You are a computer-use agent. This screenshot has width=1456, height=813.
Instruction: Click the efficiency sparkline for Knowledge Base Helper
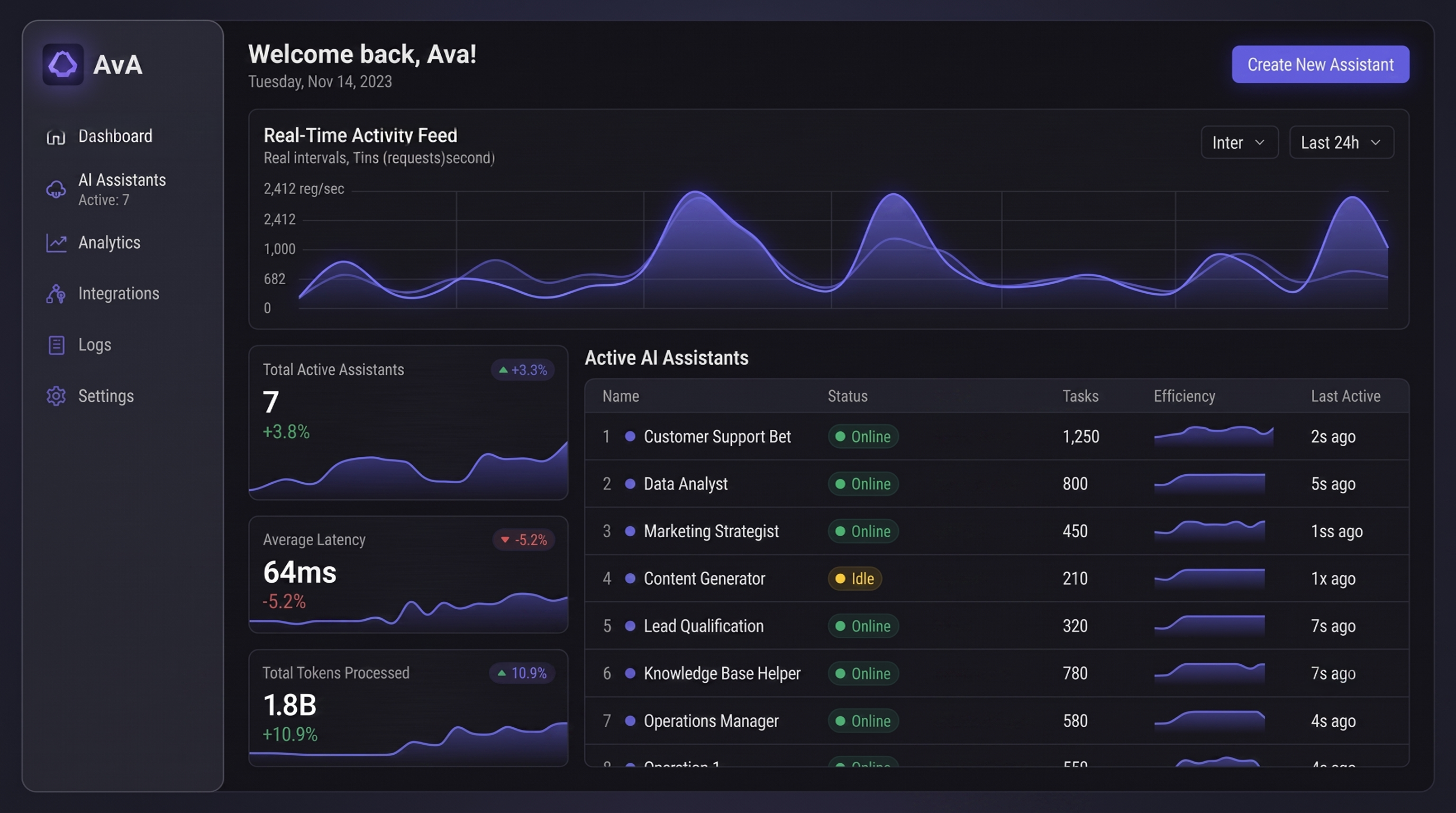pyautogui.click(x=1209, y=673)
